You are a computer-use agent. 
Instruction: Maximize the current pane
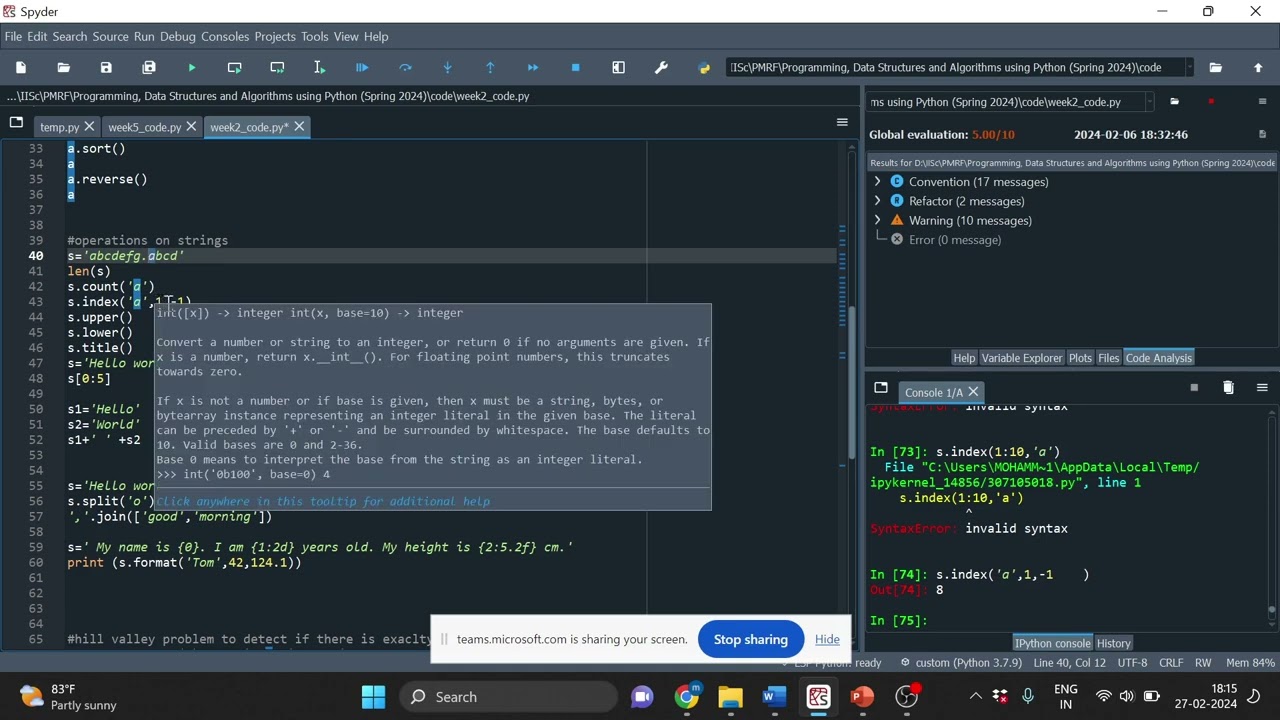618,68
